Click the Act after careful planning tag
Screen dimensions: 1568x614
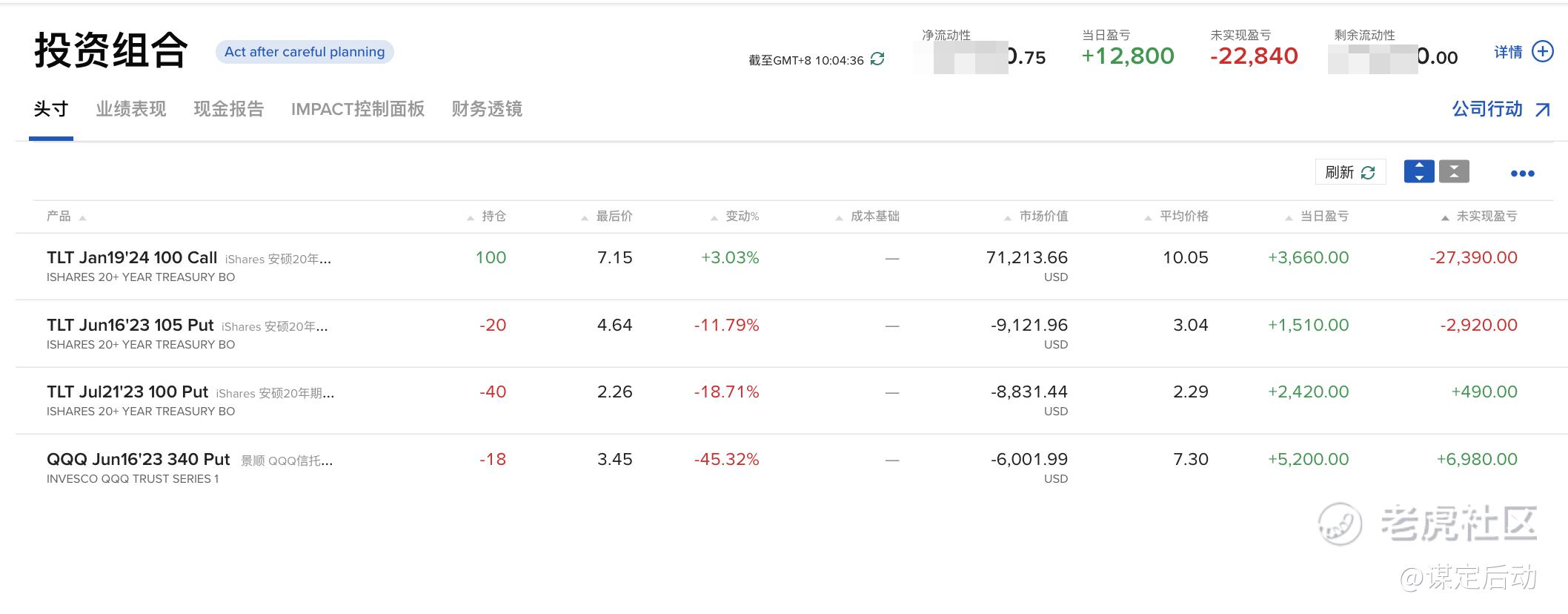(305, 52)
